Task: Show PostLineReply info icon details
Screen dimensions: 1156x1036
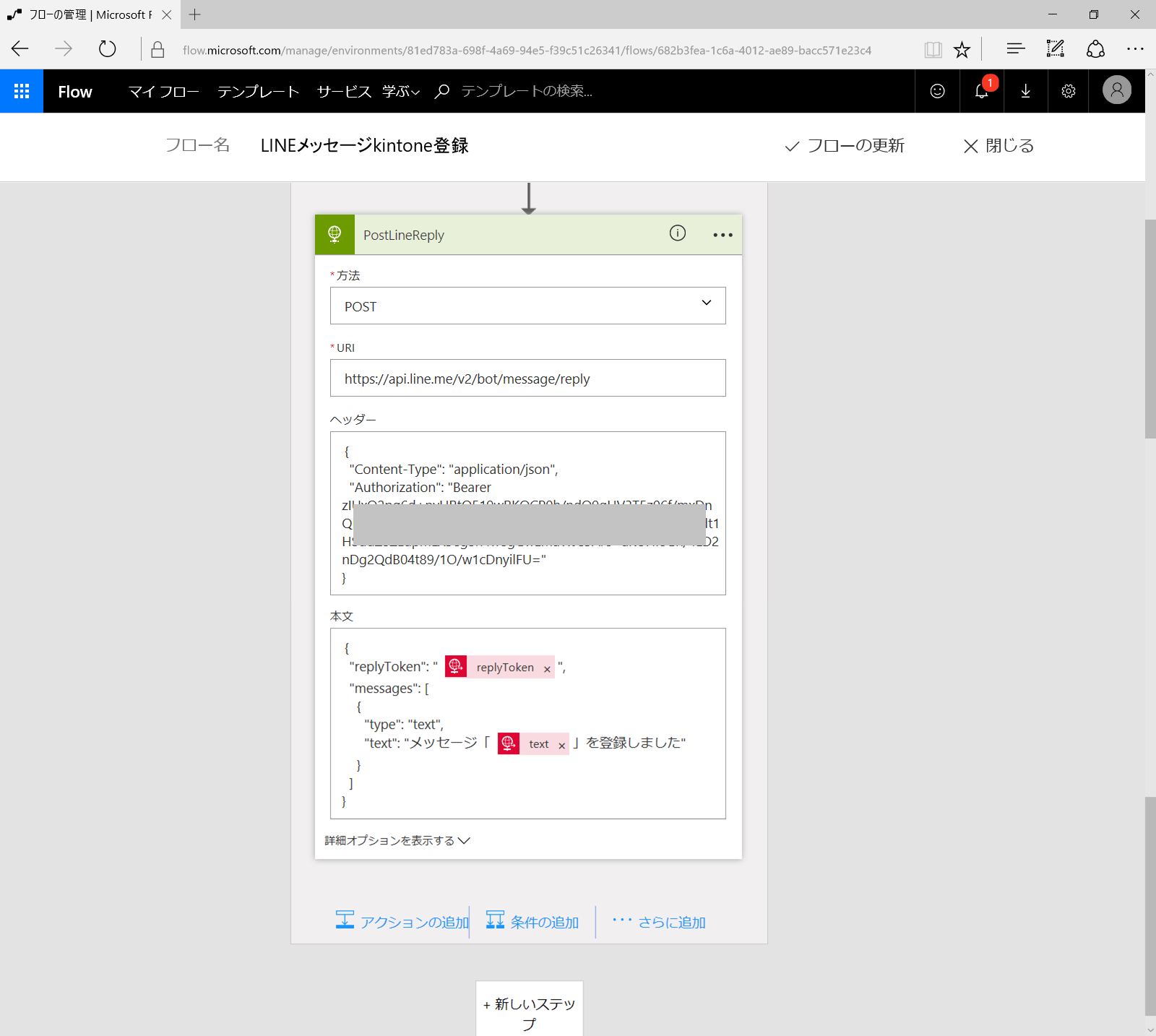Action: [x=677, y=233]
